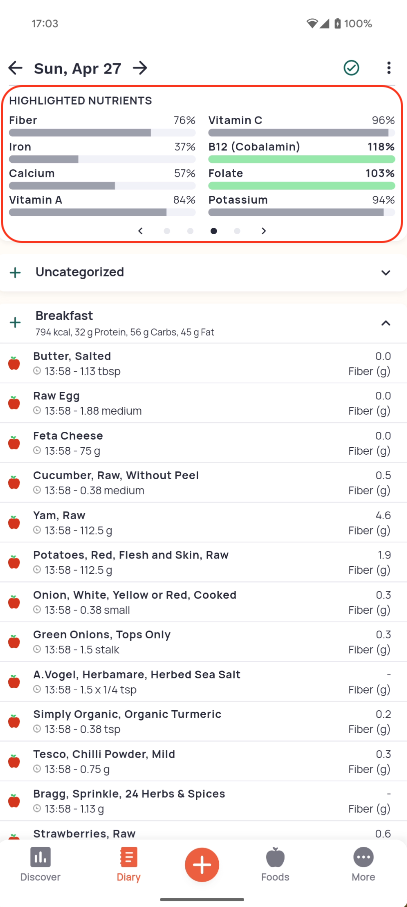Add food using Breakfast plus icon
The width and height of the screenshot is (407, 907).
coord(16,323)
